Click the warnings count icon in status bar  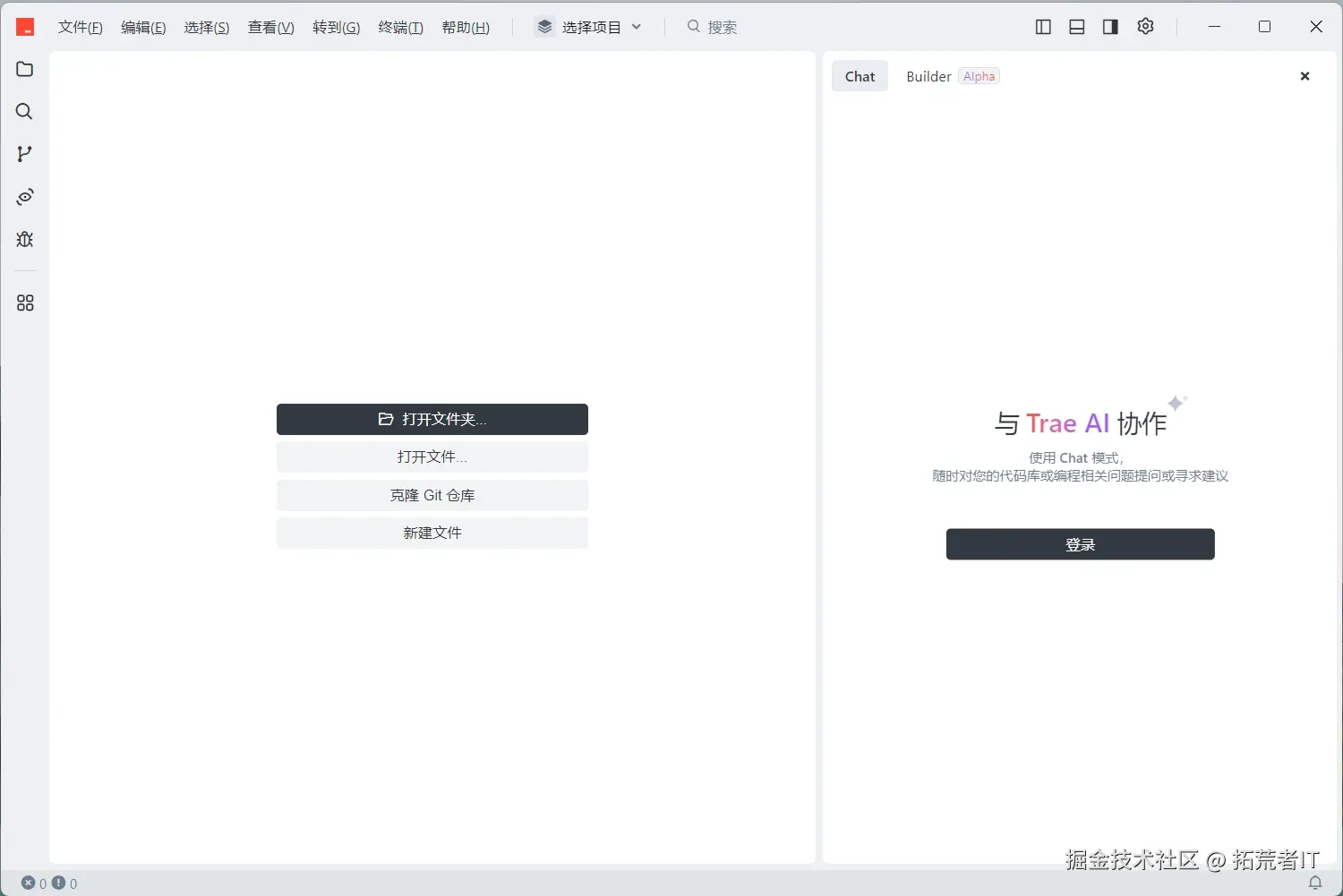click(59, 883)
